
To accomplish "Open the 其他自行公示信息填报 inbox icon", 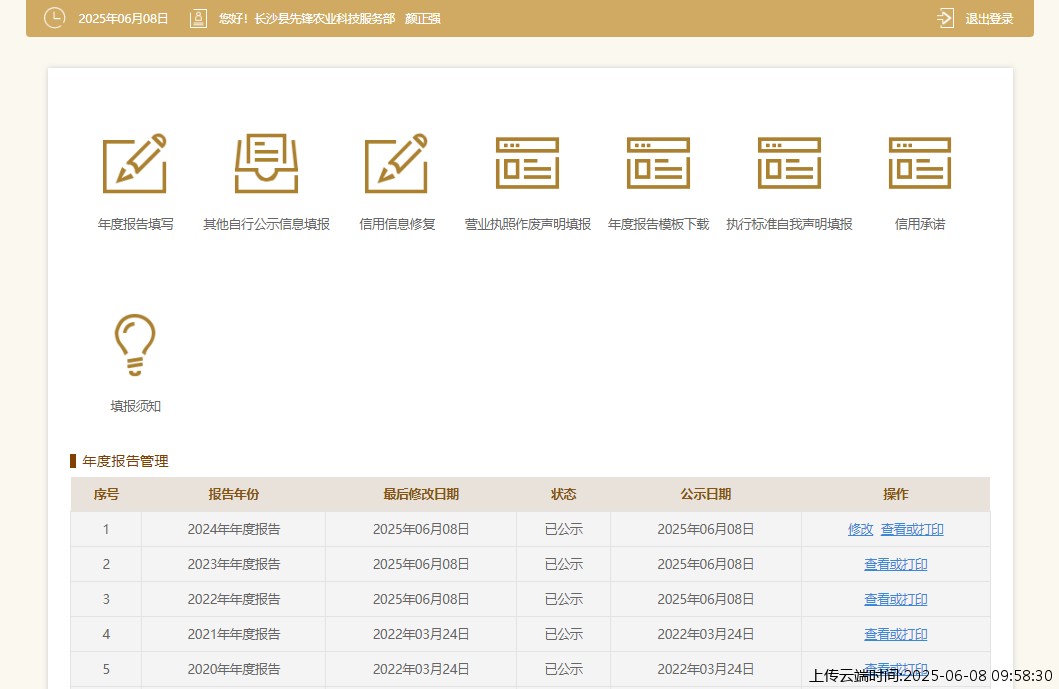I will (x=266, y=163).
